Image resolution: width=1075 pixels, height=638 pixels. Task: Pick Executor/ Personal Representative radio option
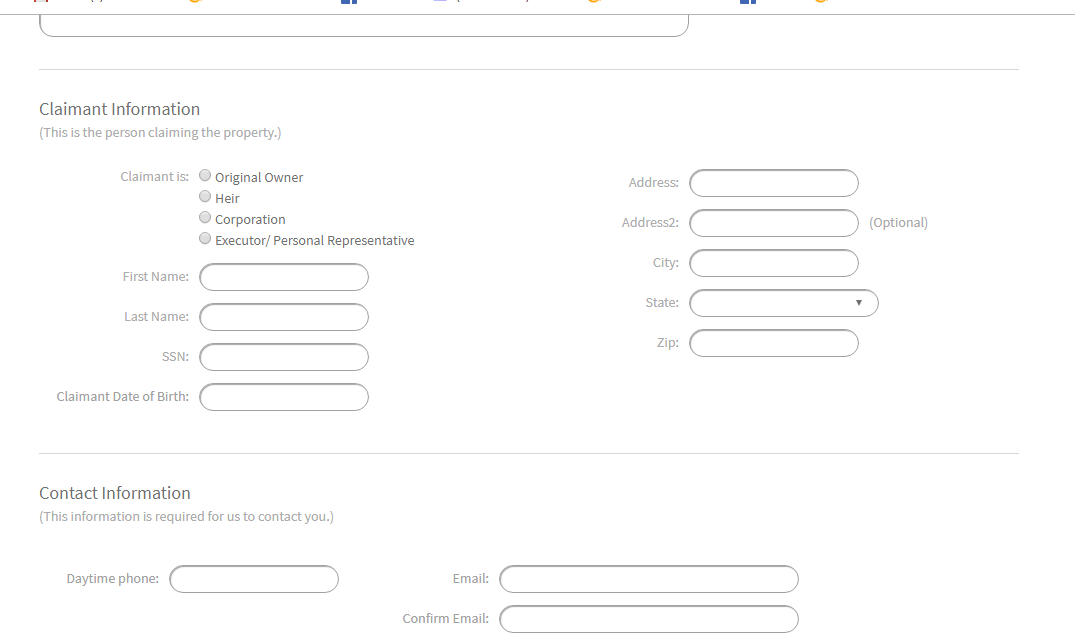(x=206, y=239)
